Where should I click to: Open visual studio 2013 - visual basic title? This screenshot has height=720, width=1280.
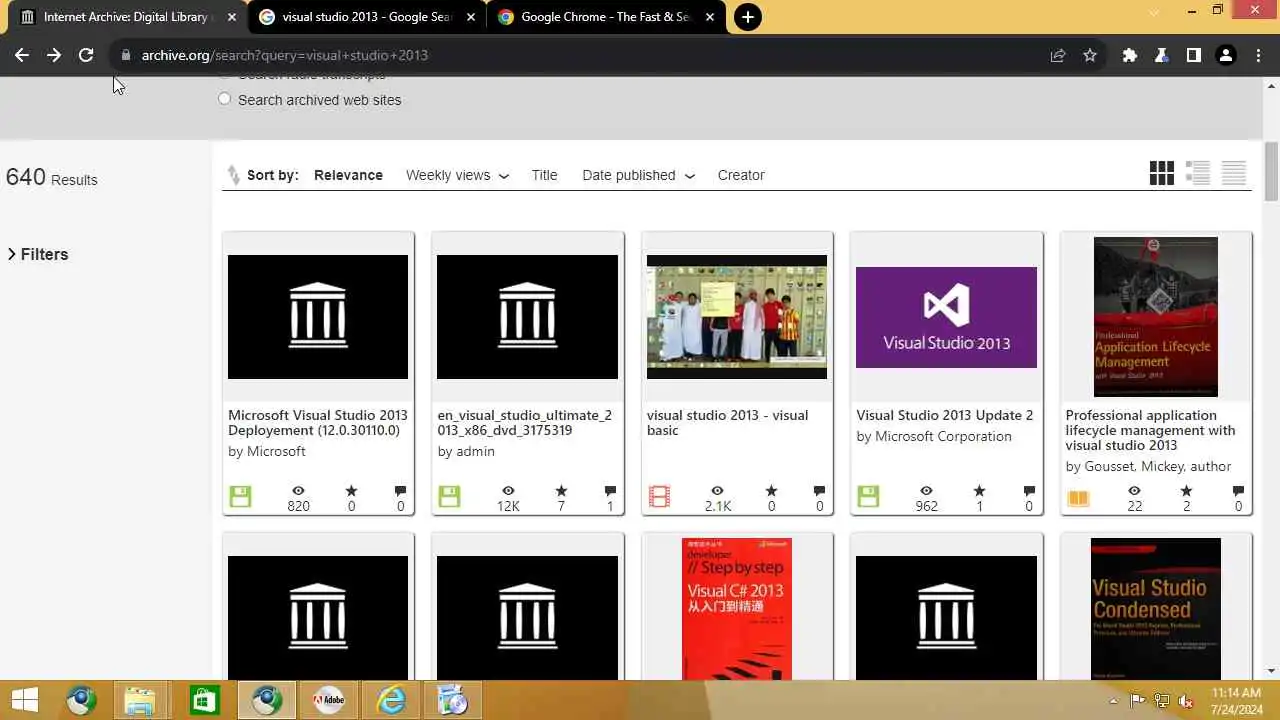727,423
